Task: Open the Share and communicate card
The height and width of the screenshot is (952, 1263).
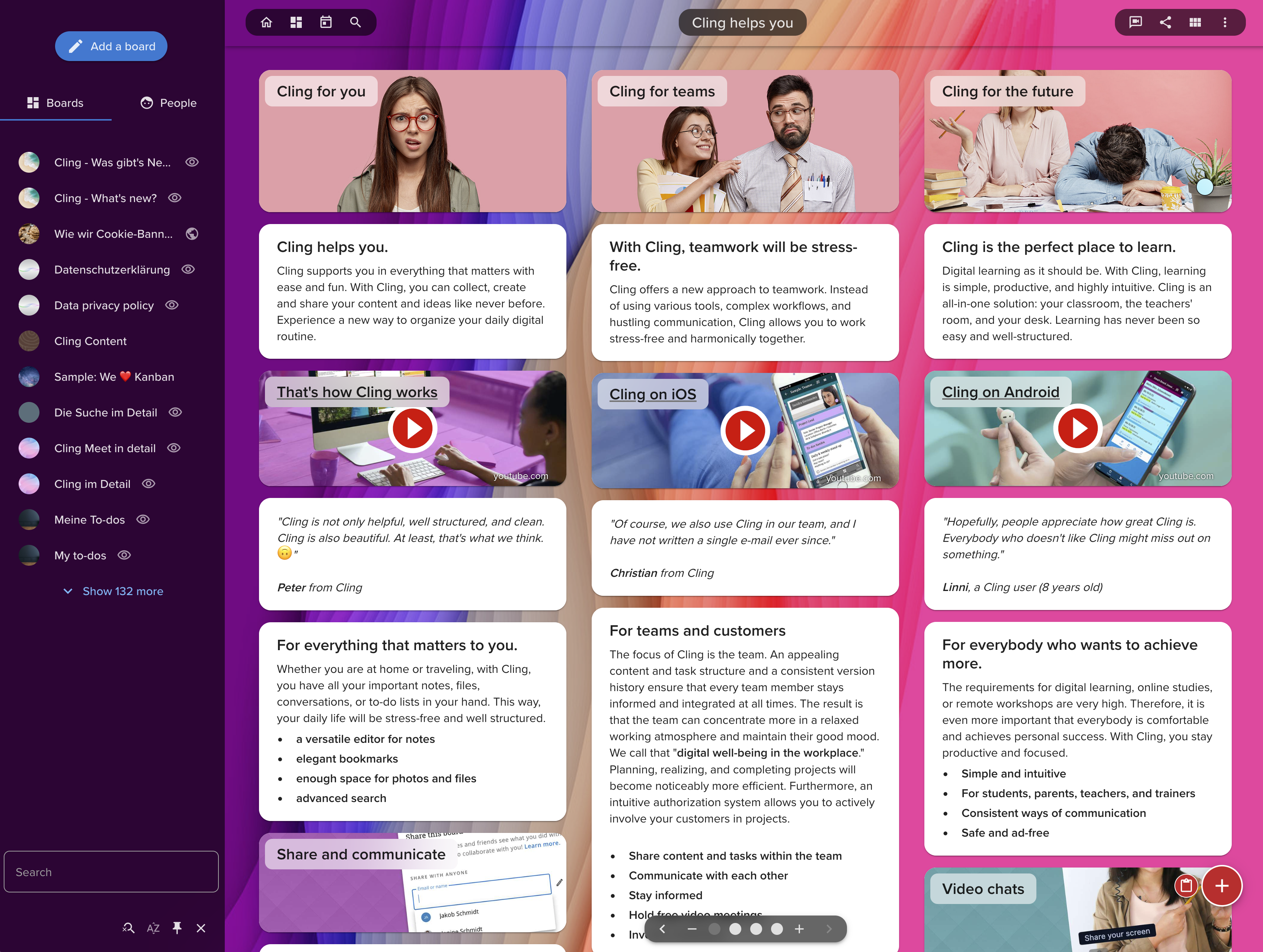Action: coord(412,882)
